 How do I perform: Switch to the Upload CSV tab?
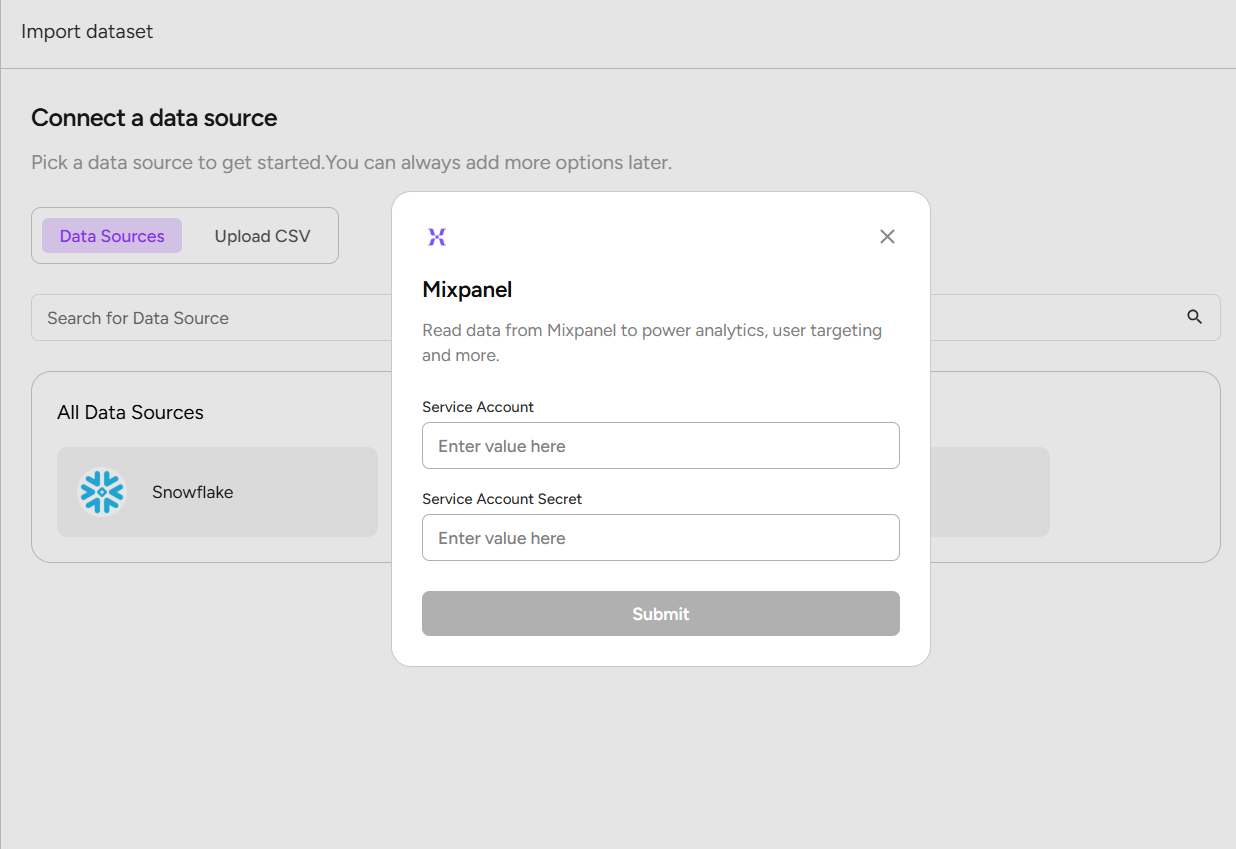click(x=262, y=236)
